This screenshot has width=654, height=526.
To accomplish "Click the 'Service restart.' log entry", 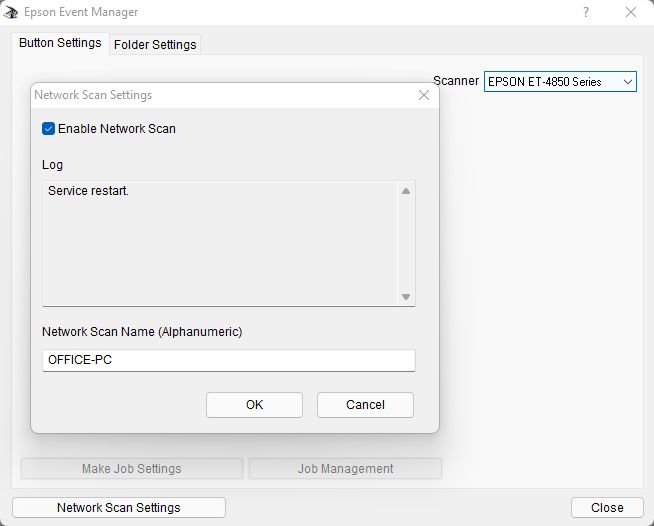I will (x=88, y=191).
